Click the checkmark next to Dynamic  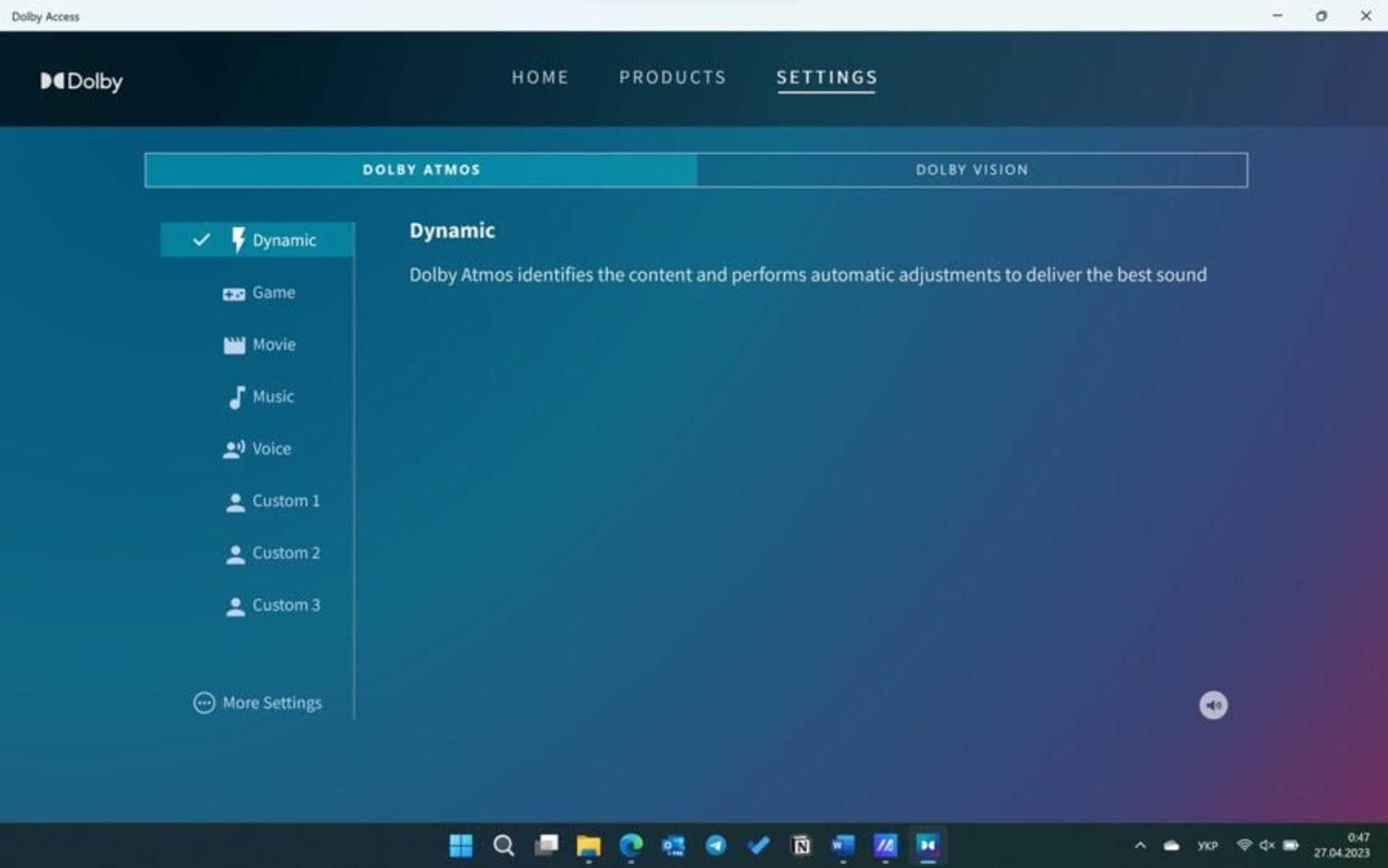click(202, 239)
